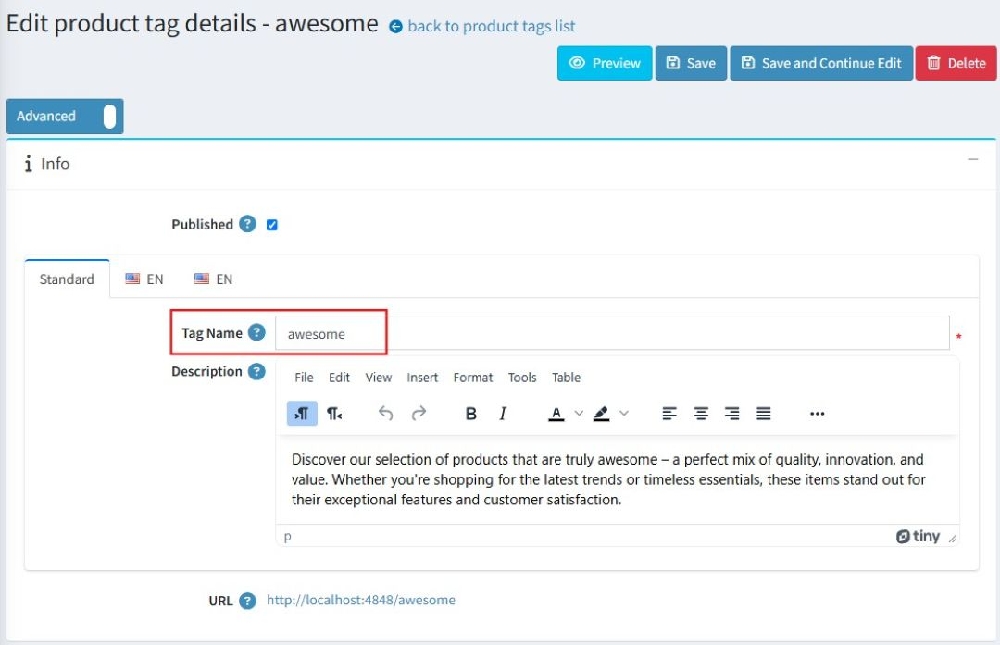
Task: Justify the text
Action: pos(763,413)
